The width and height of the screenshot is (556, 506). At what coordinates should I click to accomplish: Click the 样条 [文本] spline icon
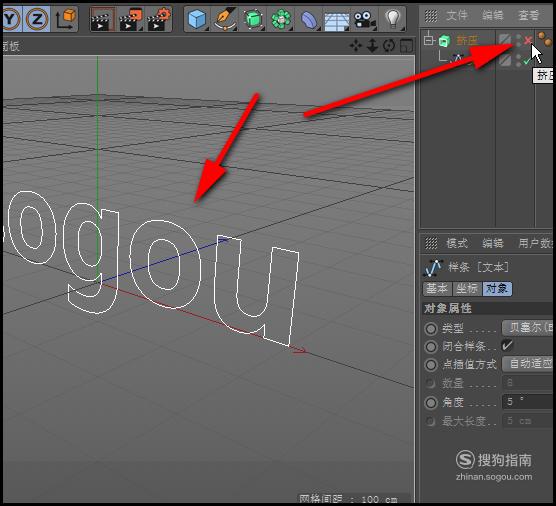pos(433,268)
